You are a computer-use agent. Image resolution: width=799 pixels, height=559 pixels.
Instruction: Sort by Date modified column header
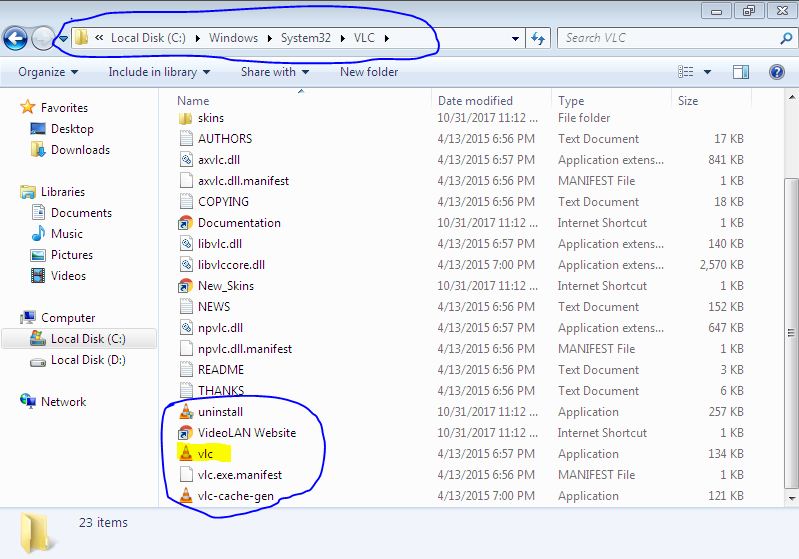click(475, 101)
